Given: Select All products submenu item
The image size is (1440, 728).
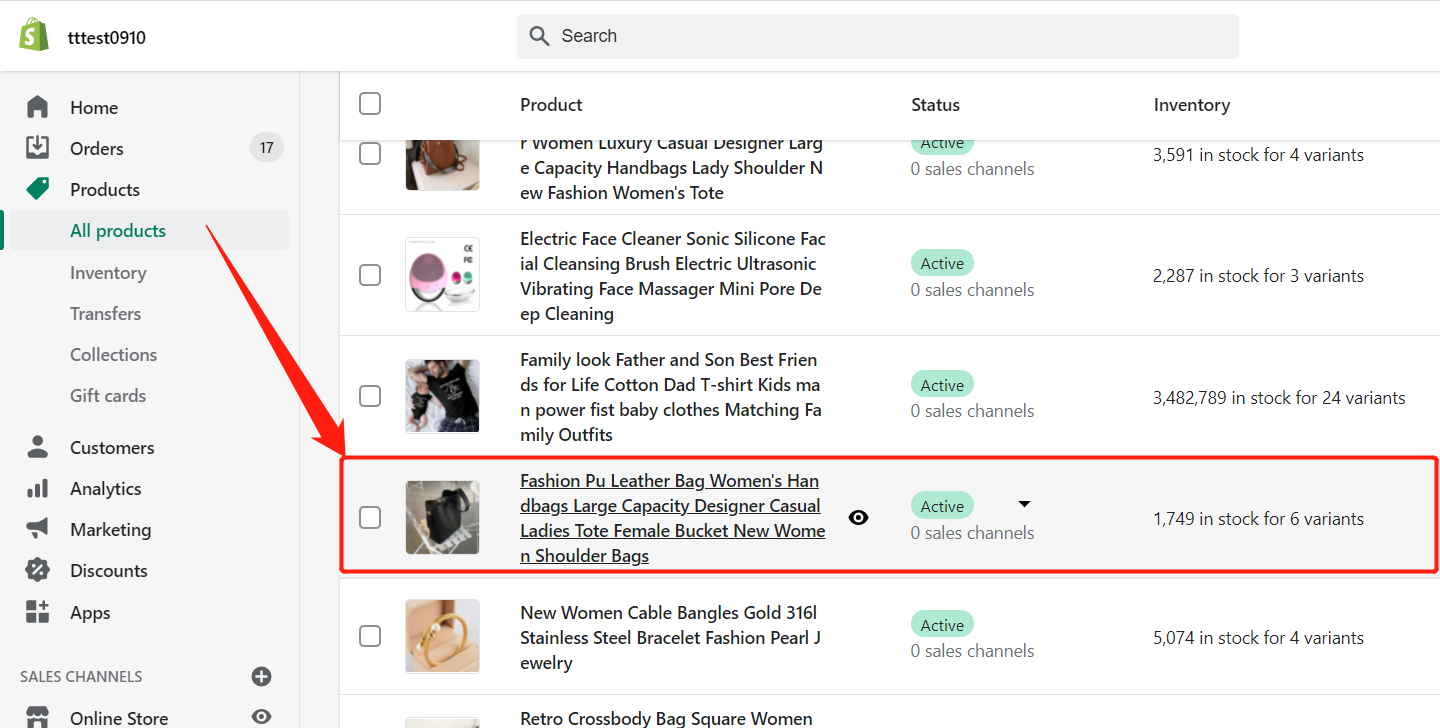Looking at the screenshot, I should coord(118,230).
